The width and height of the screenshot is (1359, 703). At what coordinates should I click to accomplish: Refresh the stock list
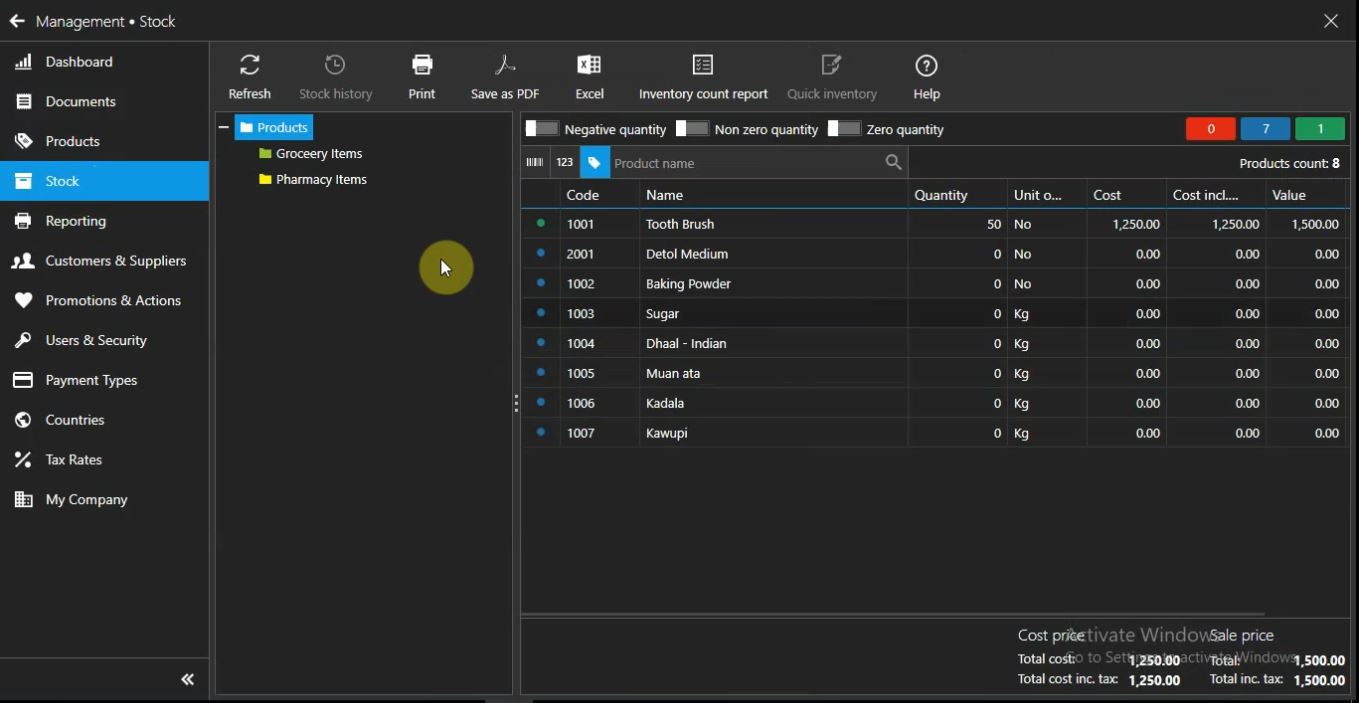250,77
